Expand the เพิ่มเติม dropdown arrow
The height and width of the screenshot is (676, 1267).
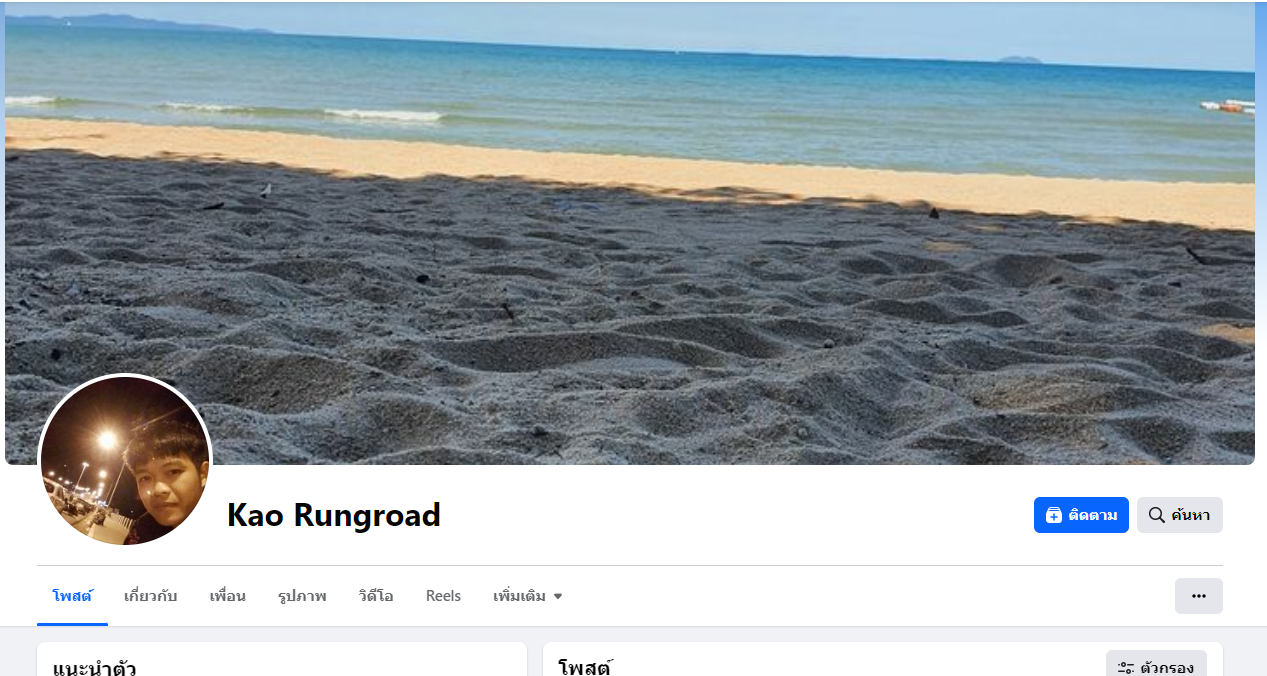(558, 596)
